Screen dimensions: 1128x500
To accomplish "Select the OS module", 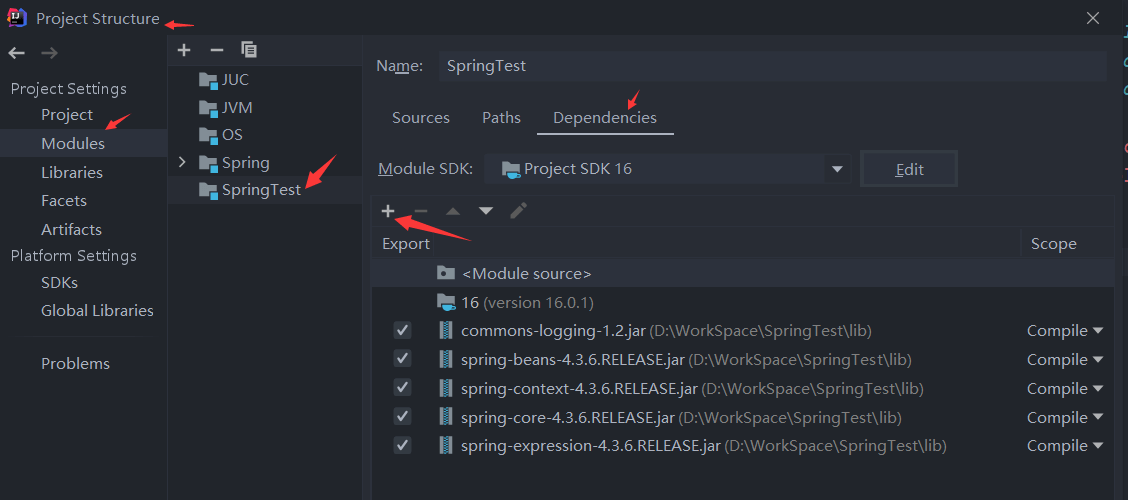I will pos(232,135).
